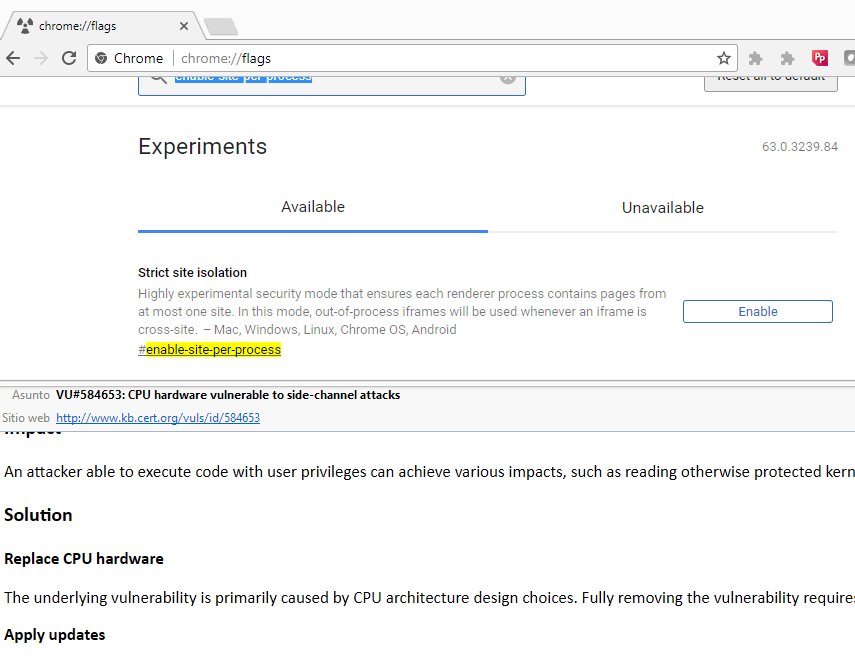Open the first puzzle-piece extension icon
855x656 pixels.
(755, 58)
